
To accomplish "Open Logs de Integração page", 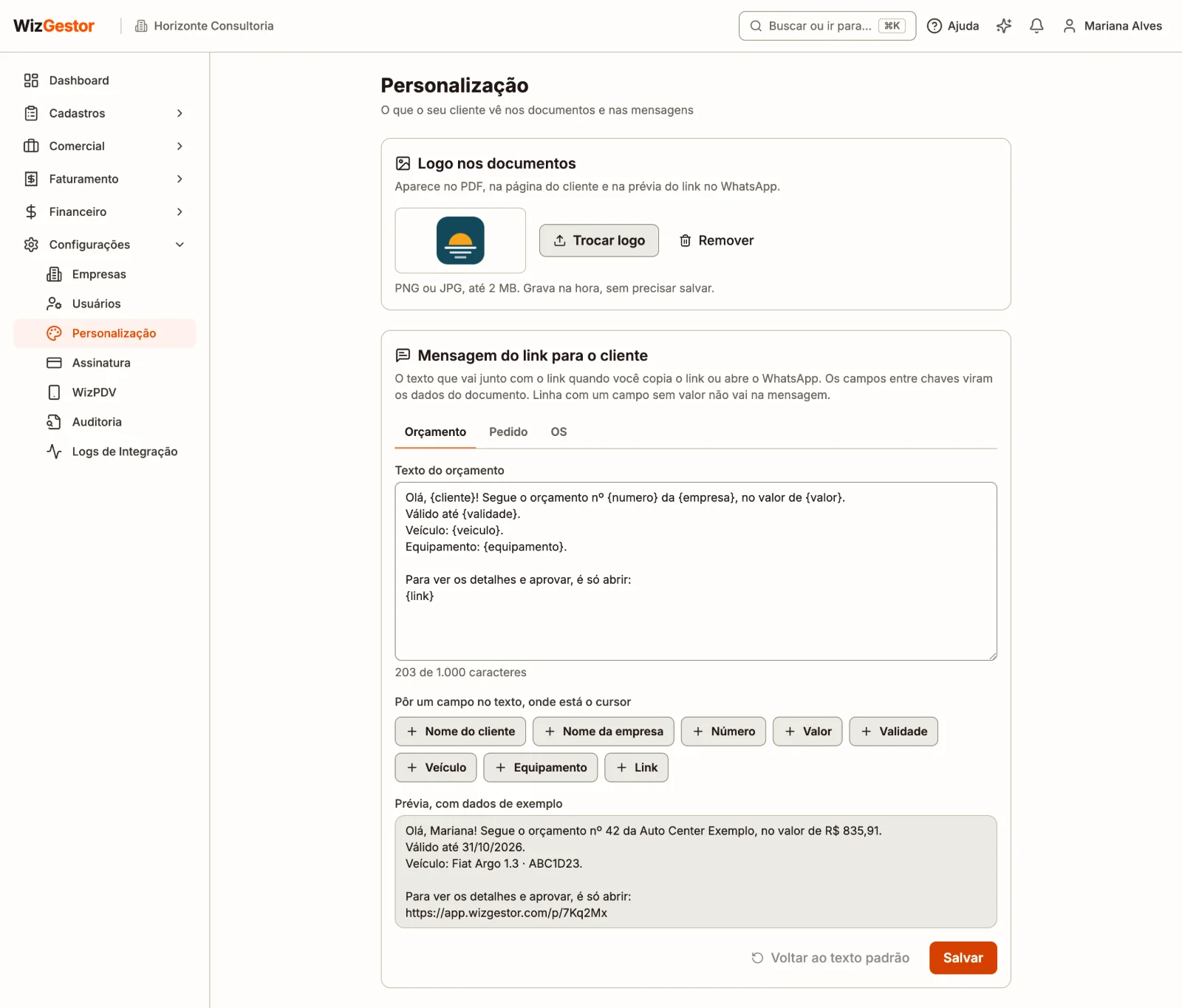I will (x=105, y=452).
